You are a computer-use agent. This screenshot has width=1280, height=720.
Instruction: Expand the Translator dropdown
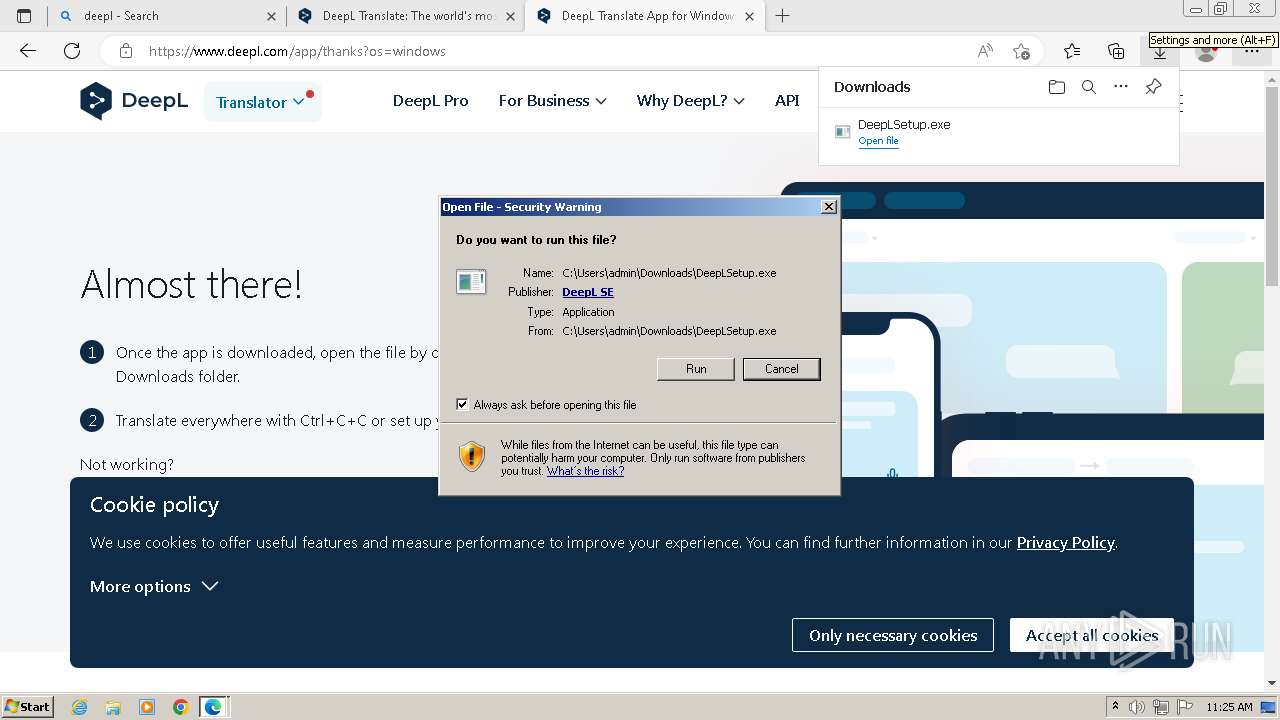click(x=262, y=102)
